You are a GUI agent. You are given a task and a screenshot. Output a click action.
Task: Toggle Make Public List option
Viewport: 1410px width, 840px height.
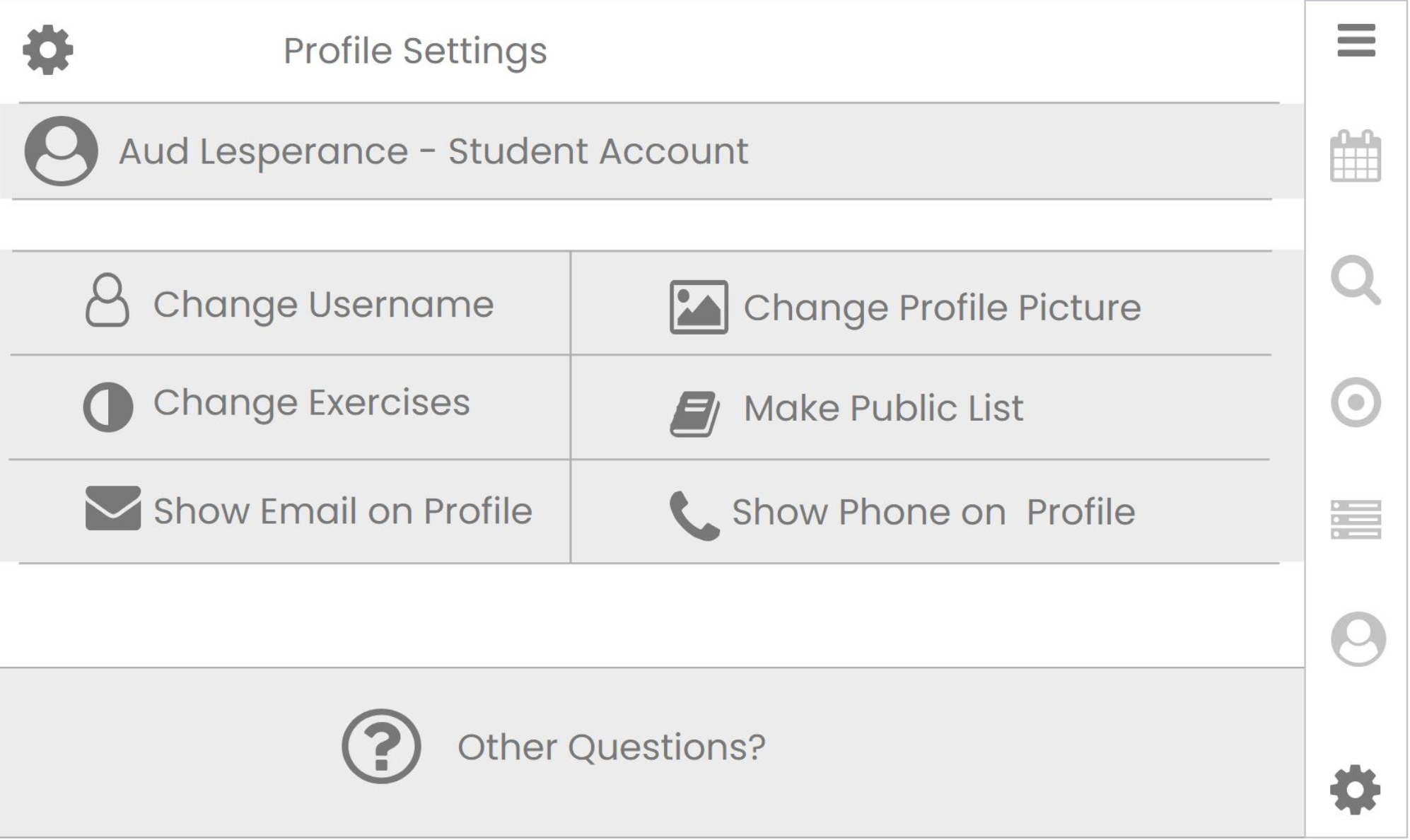click(883, 408)
